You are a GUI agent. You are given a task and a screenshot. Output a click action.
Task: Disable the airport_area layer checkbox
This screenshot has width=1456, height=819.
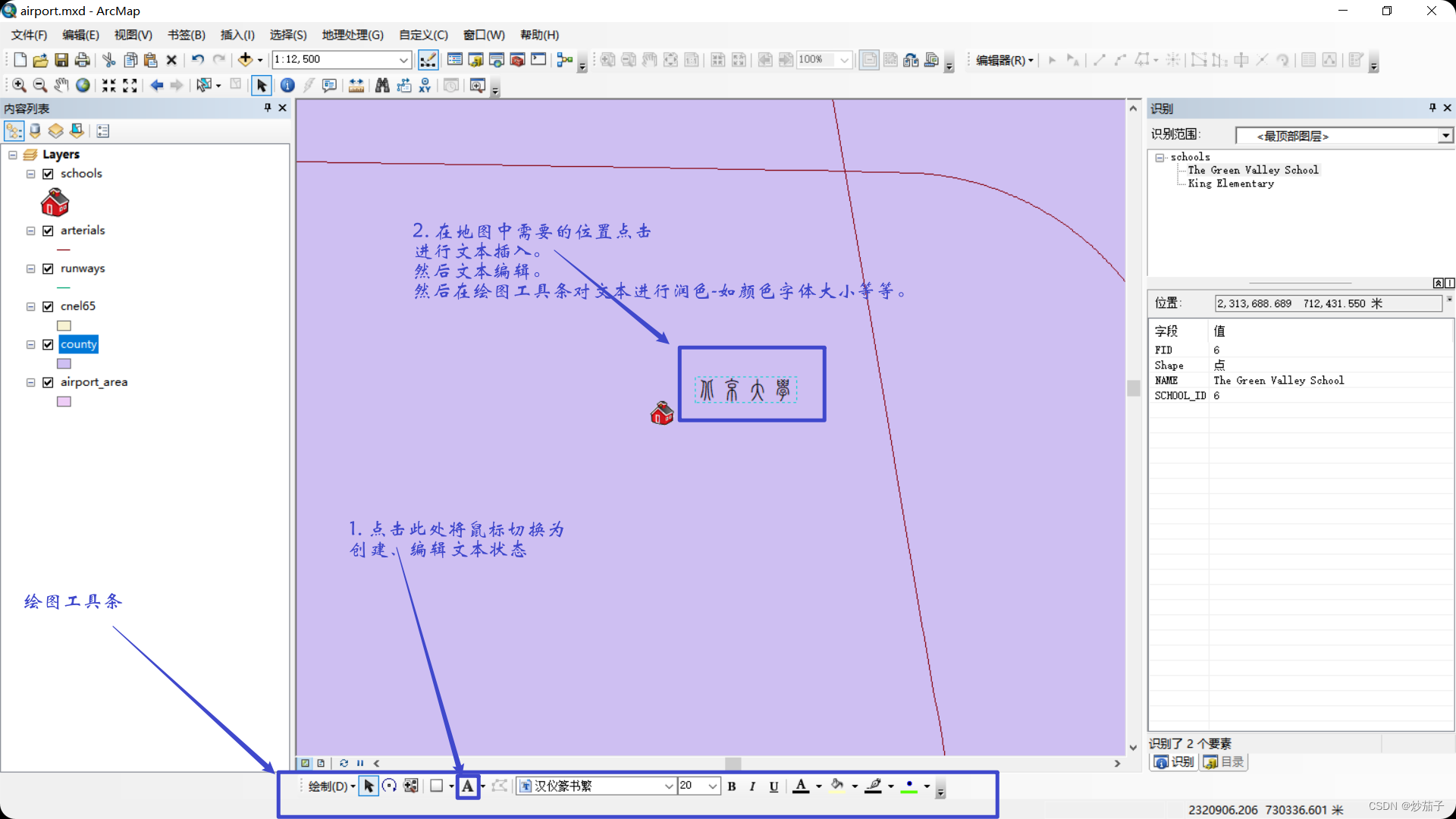[x=49, y=382]
